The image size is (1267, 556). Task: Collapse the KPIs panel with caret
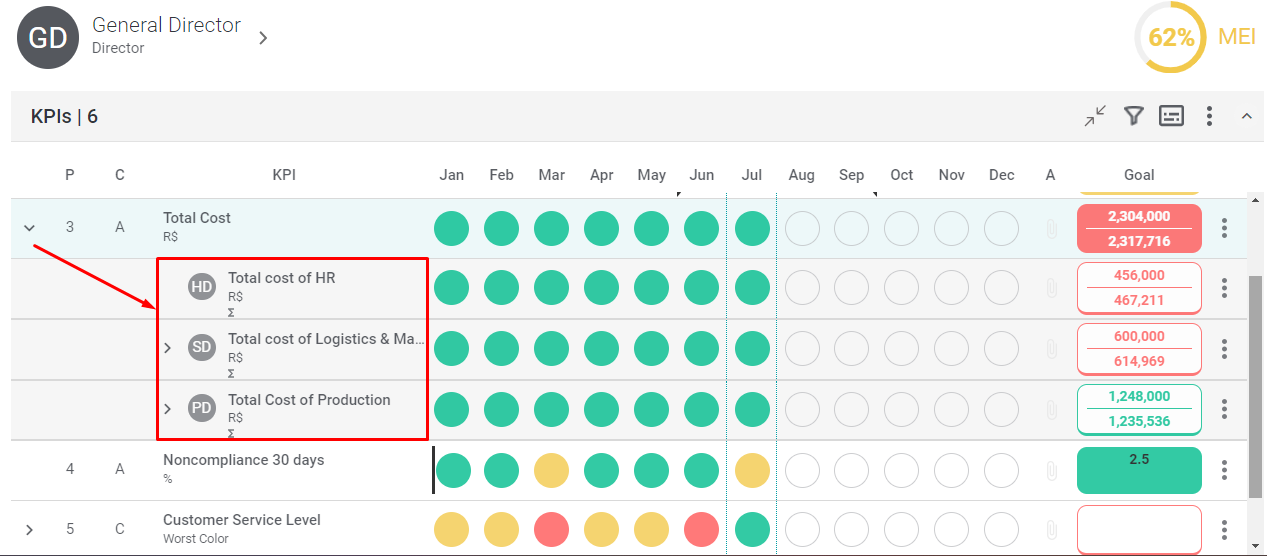tap(1246, 116)
